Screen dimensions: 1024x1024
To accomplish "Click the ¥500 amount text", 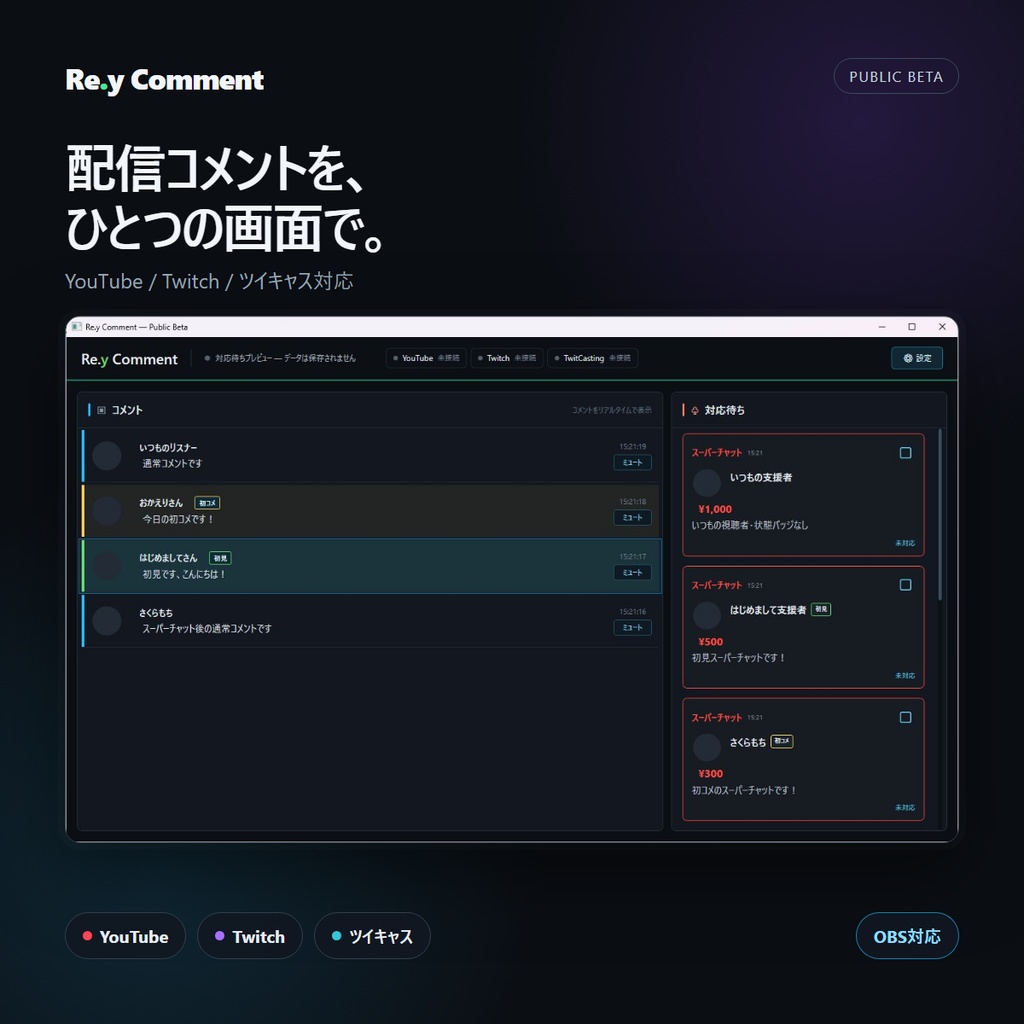I will tap(710, 641).
